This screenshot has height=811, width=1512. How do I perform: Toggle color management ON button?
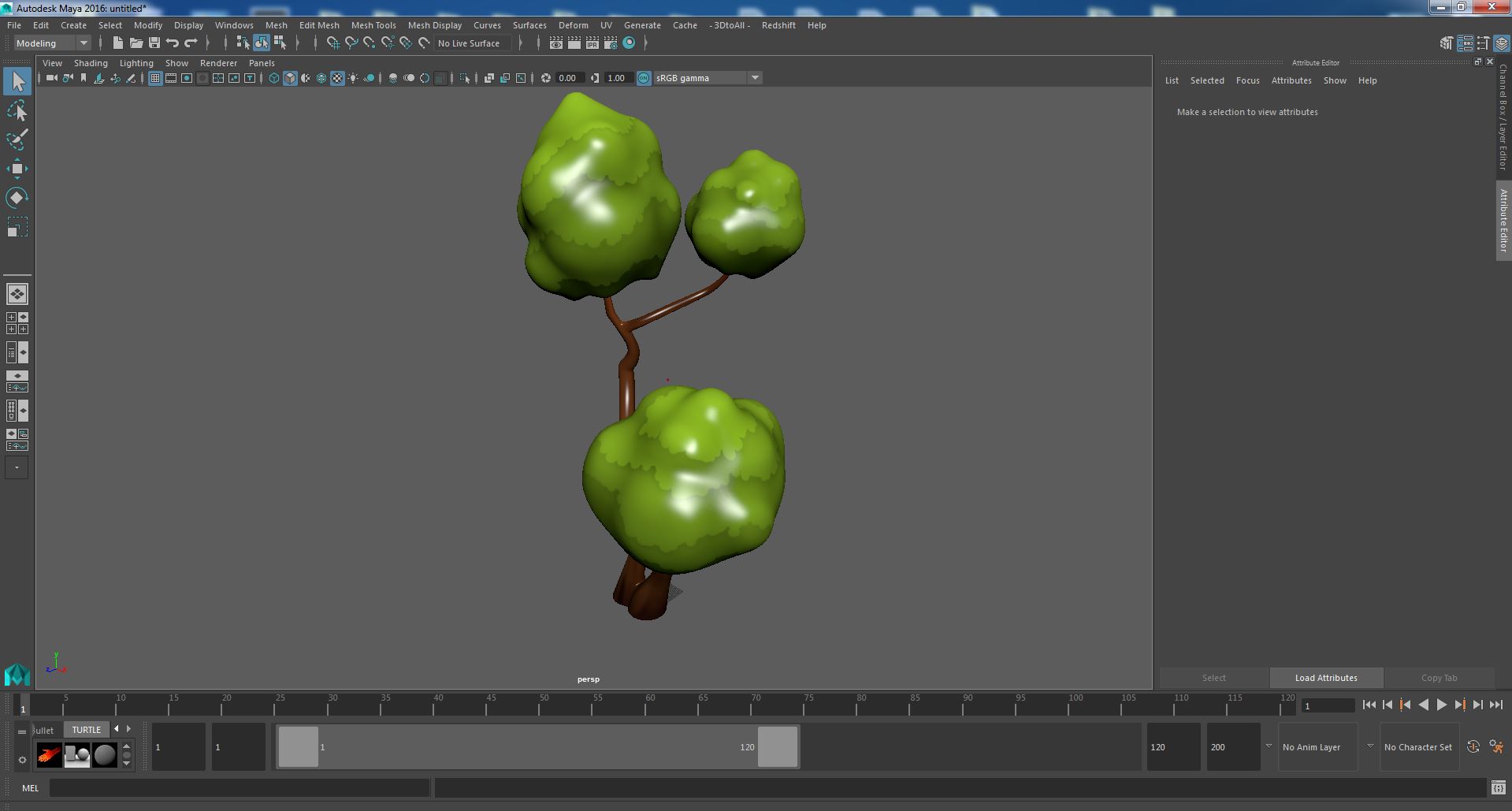pos(644,78)
